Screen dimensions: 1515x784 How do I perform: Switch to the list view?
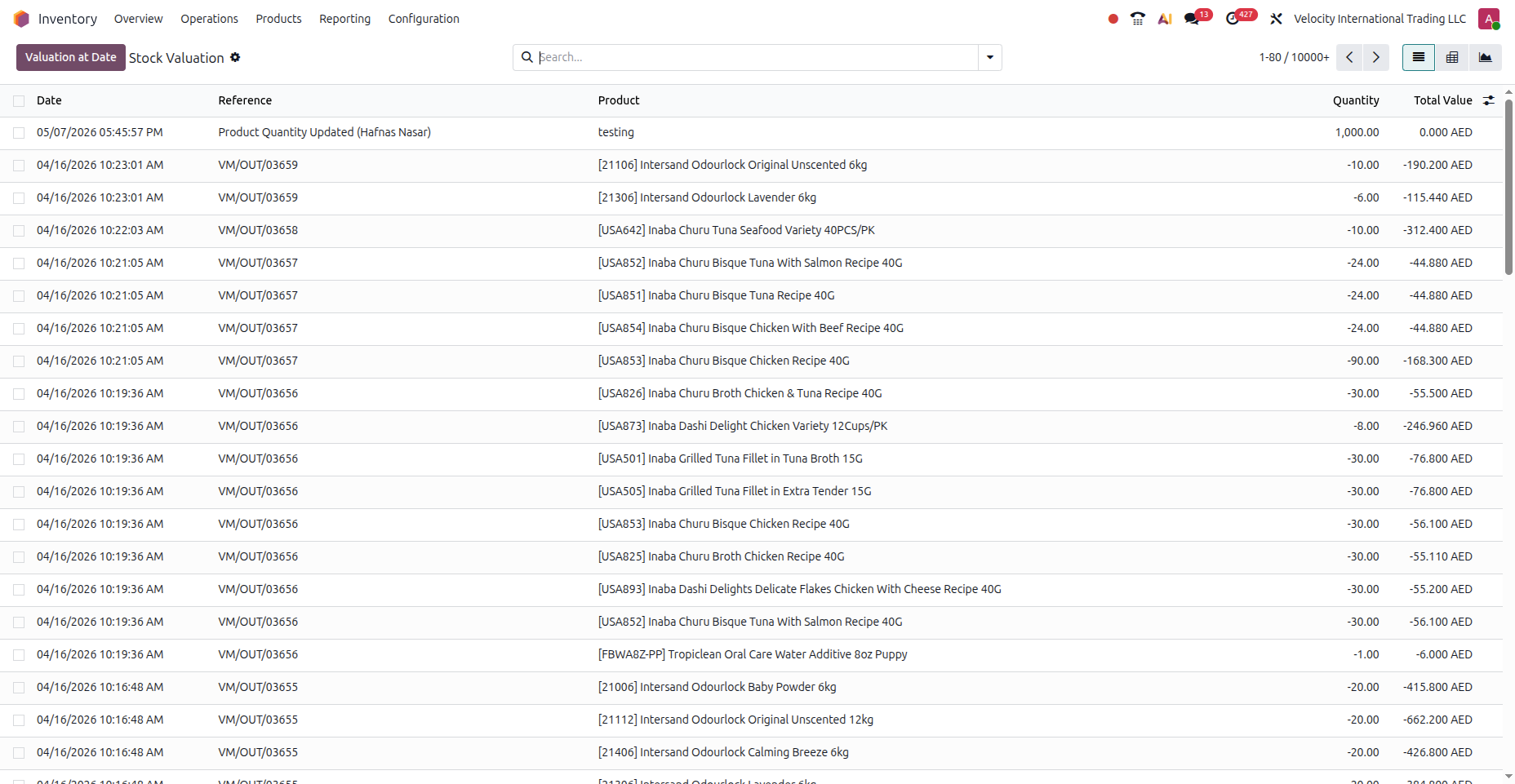click(x=1419, y=57)
